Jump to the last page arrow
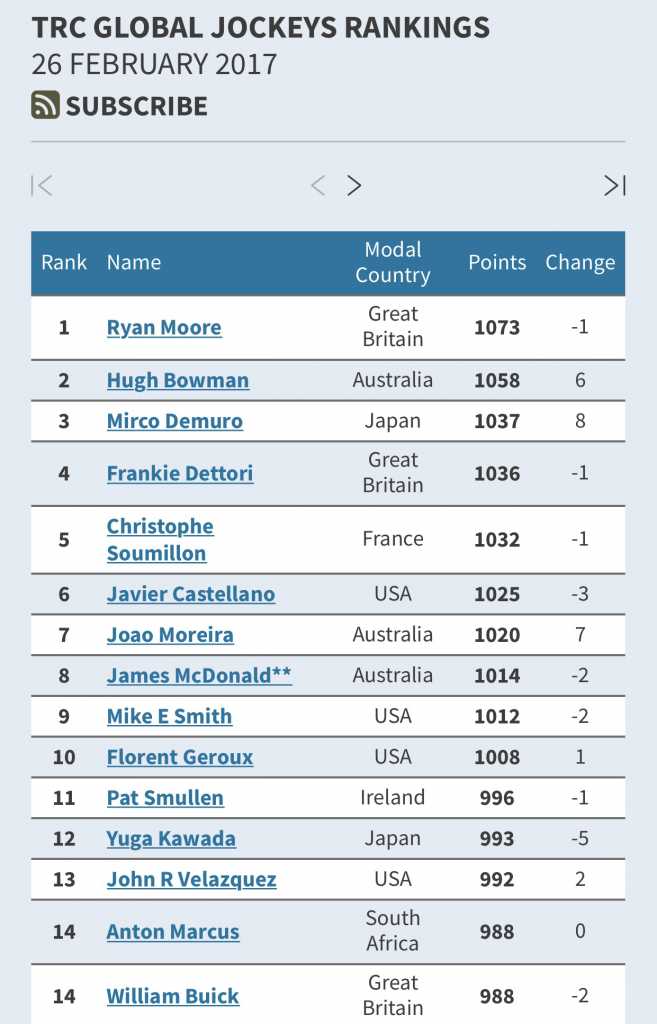This screenshot has width=657, height=1024. (x=614, y=185)
